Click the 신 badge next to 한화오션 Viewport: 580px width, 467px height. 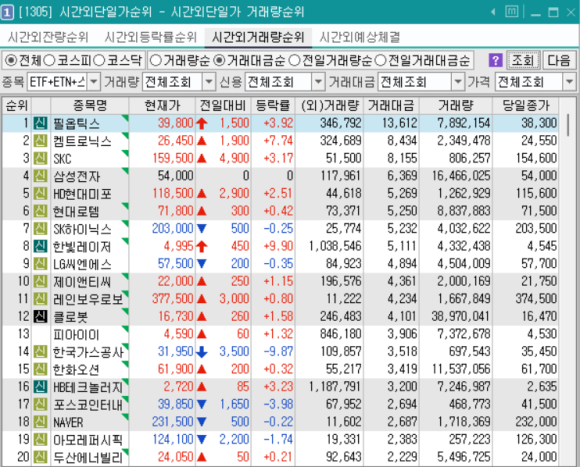click(40, 369)
